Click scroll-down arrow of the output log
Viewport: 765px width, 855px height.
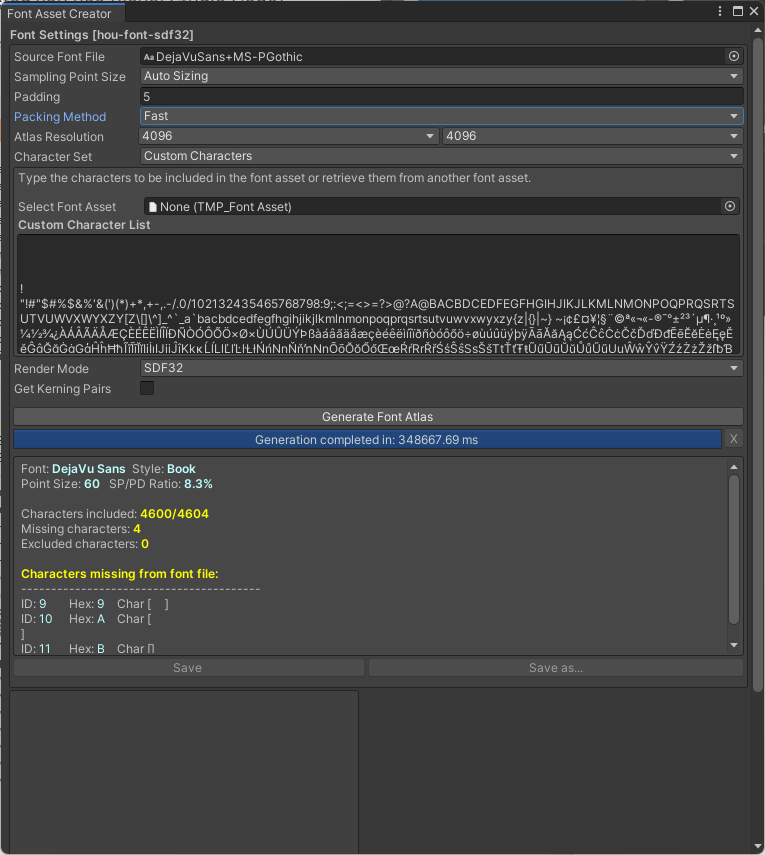point(735,646)
